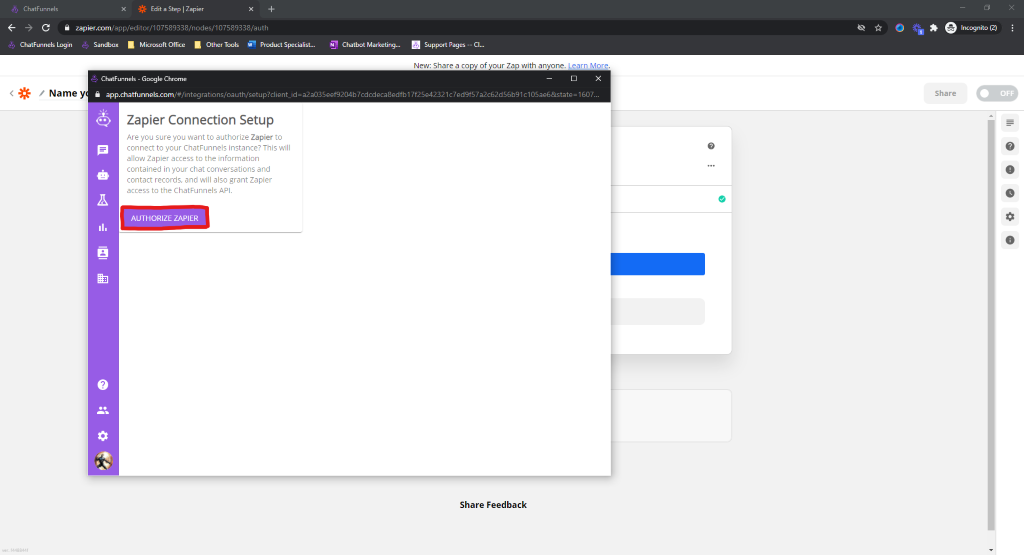The image size is (1024, 555).
Task: Open the ChatFunnels bot logo home icon
Action: [103, 119]
